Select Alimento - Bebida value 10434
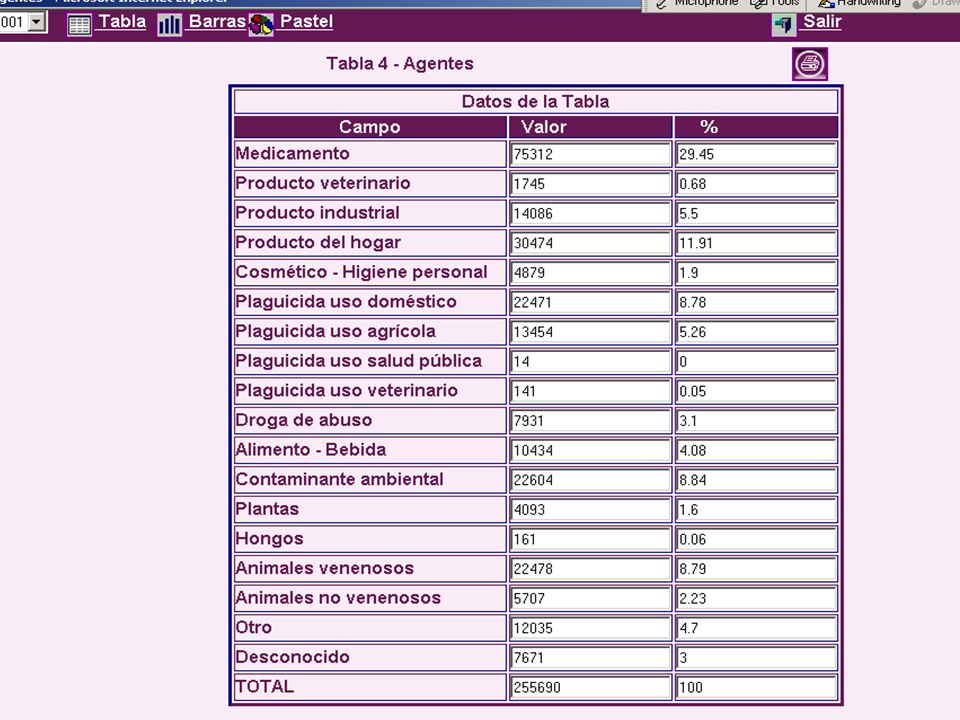Image resolution: width=960 pixels, height=720 pixels. point(590,451)
